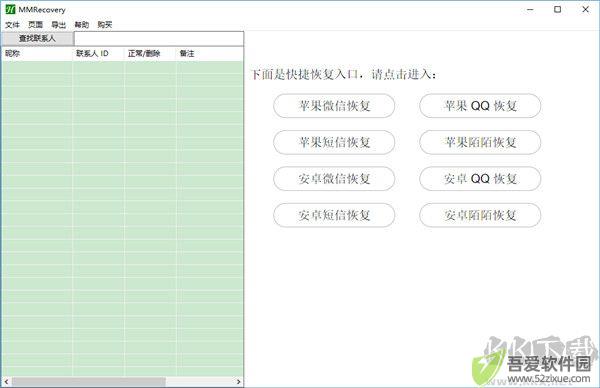600x388 pixels.
Task: Click the 查找联系人 button
Action: [x=37, y=39]
